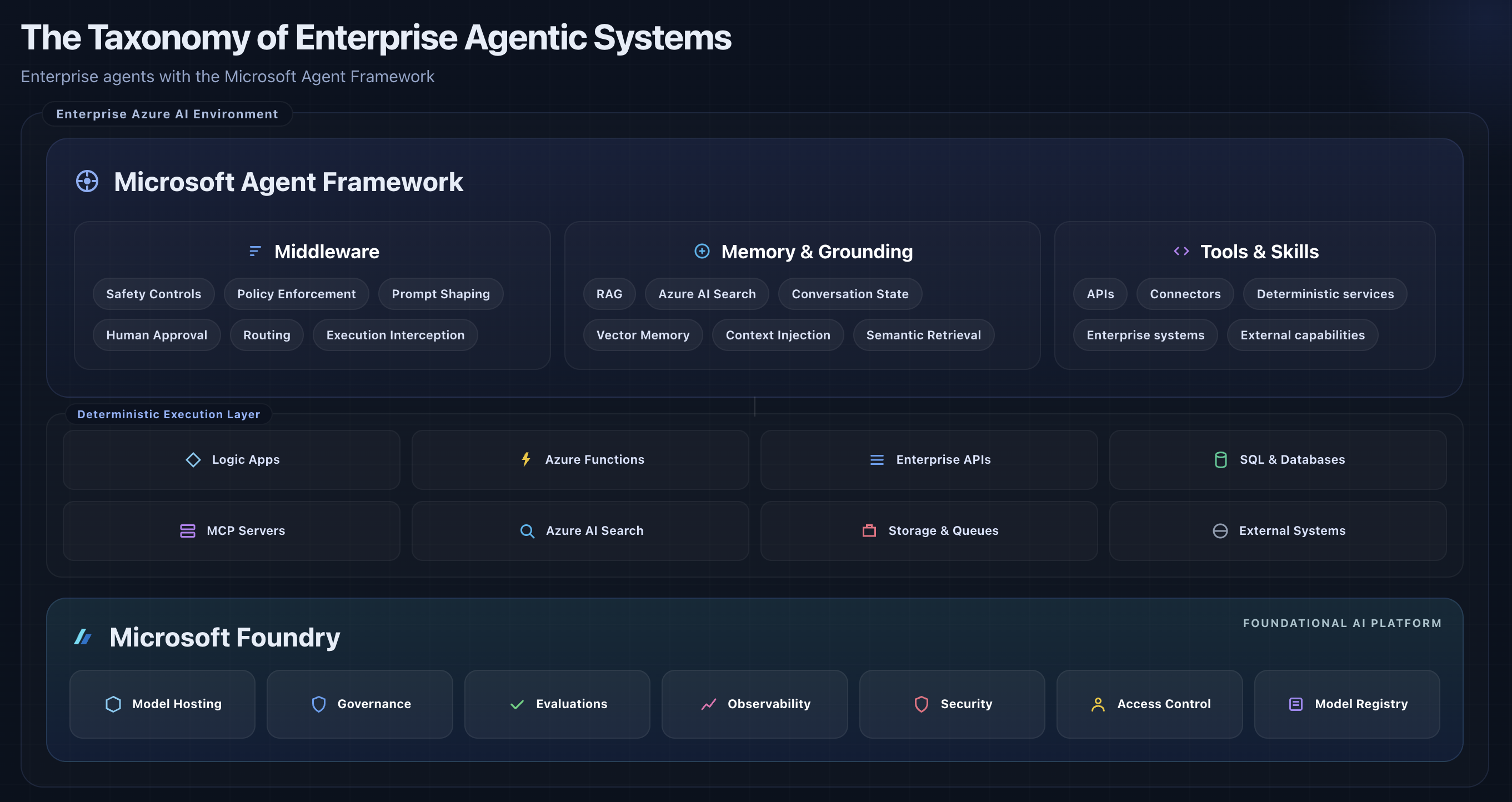This screenshot has width=1512, height=802.
Task: Select the Policy Enforcement chip
Action: tap(297, 294)
